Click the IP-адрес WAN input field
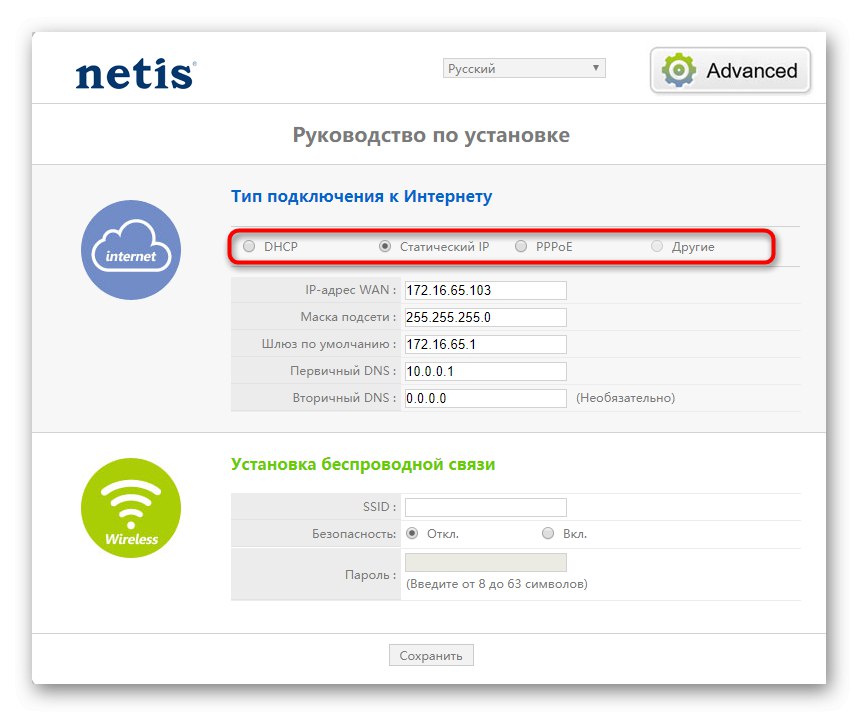The image size is (858, 716). (x=484, y=290)
